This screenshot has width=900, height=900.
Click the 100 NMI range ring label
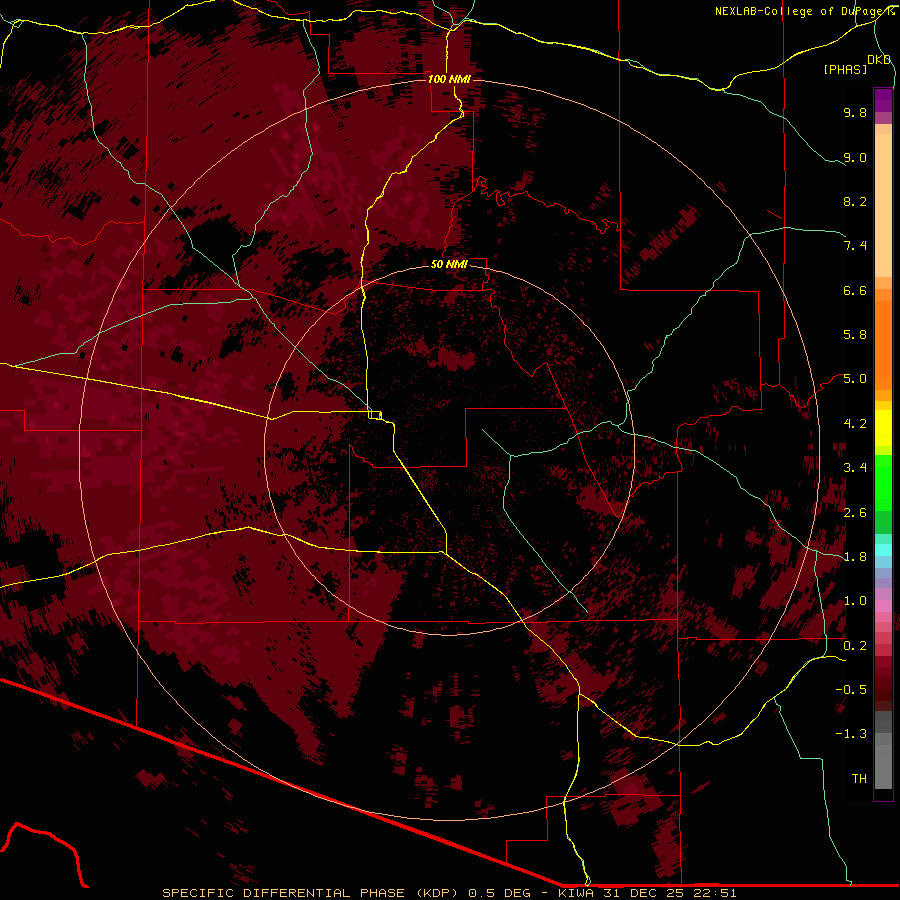(449, 79)
